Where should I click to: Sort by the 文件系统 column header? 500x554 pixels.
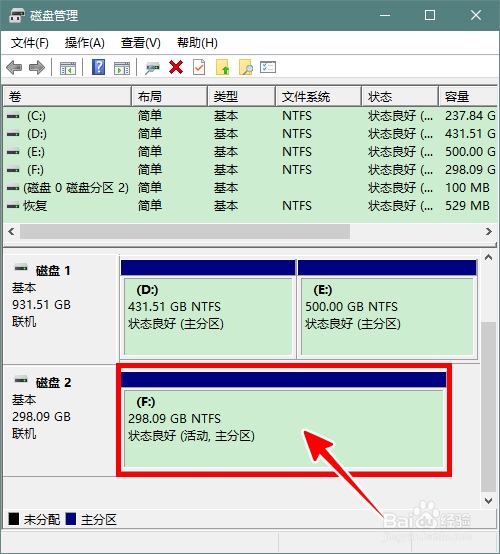(319, 96)
